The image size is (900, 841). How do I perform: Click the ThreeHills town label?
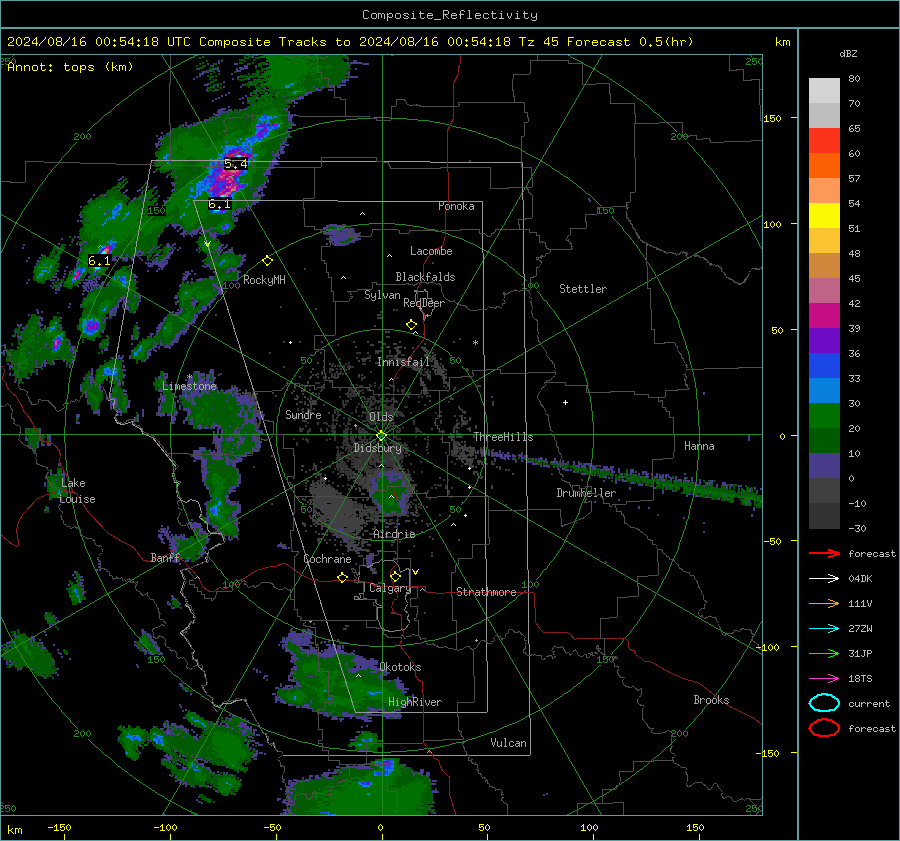503,437
